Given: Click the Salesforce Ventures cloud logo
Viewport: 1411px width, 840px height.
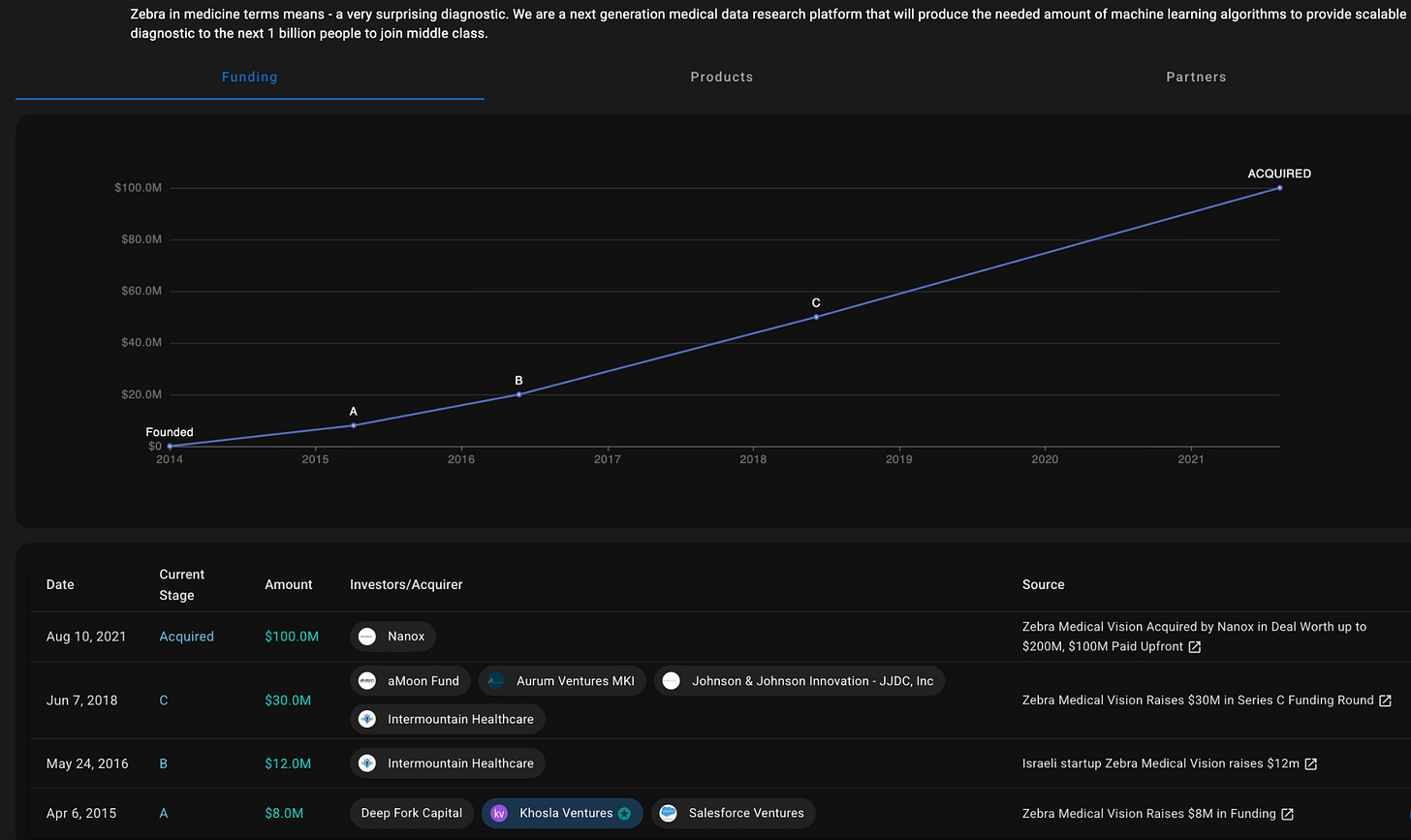Looking at the screenshot, I should tap(669, 814).
